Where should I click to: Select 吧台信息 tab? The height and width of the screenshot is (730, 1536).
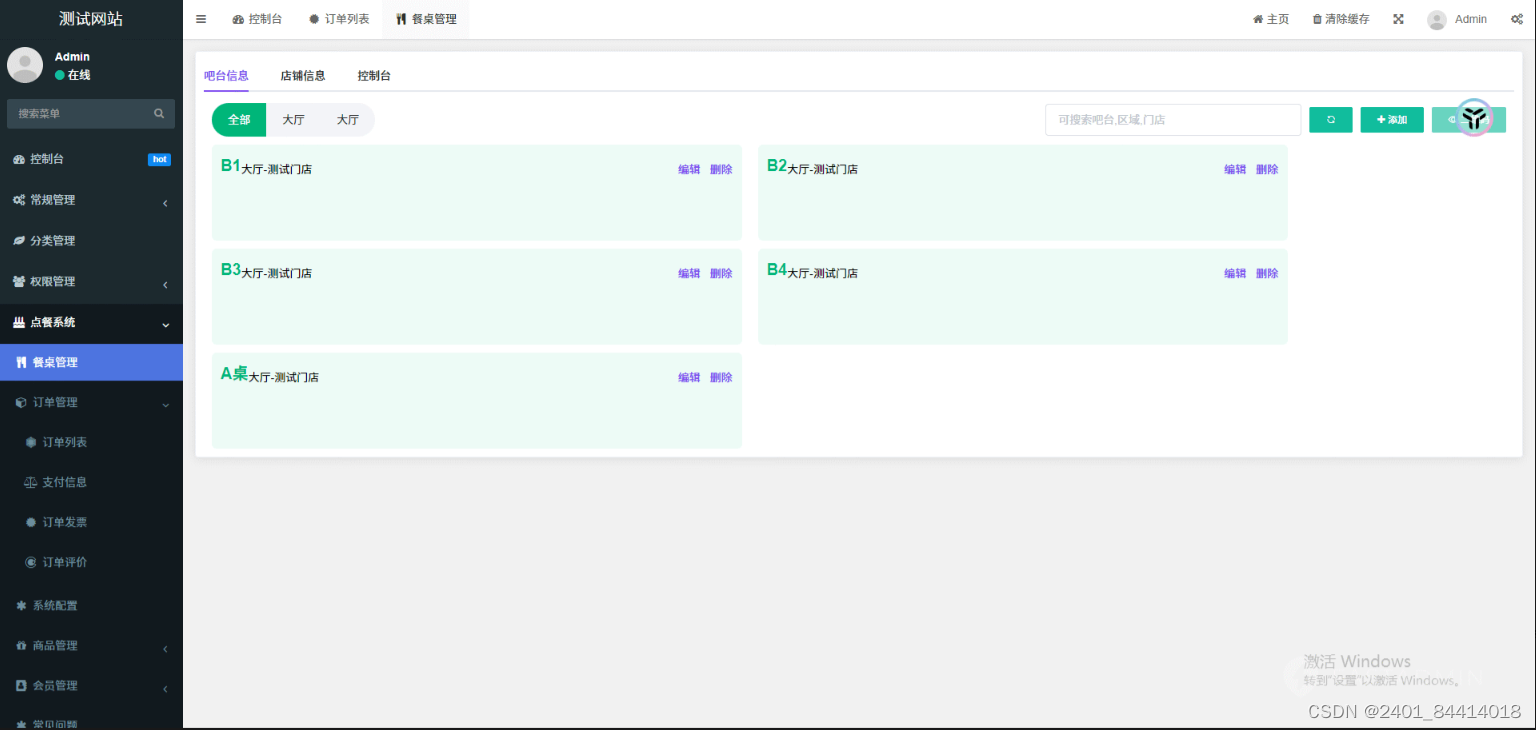click(226, 76)
